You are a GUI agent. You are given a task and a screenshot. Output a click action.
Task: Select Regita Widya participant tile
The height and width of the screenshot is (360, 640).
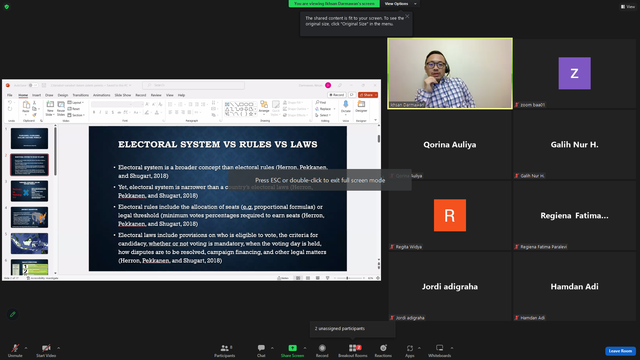point(450,216)
